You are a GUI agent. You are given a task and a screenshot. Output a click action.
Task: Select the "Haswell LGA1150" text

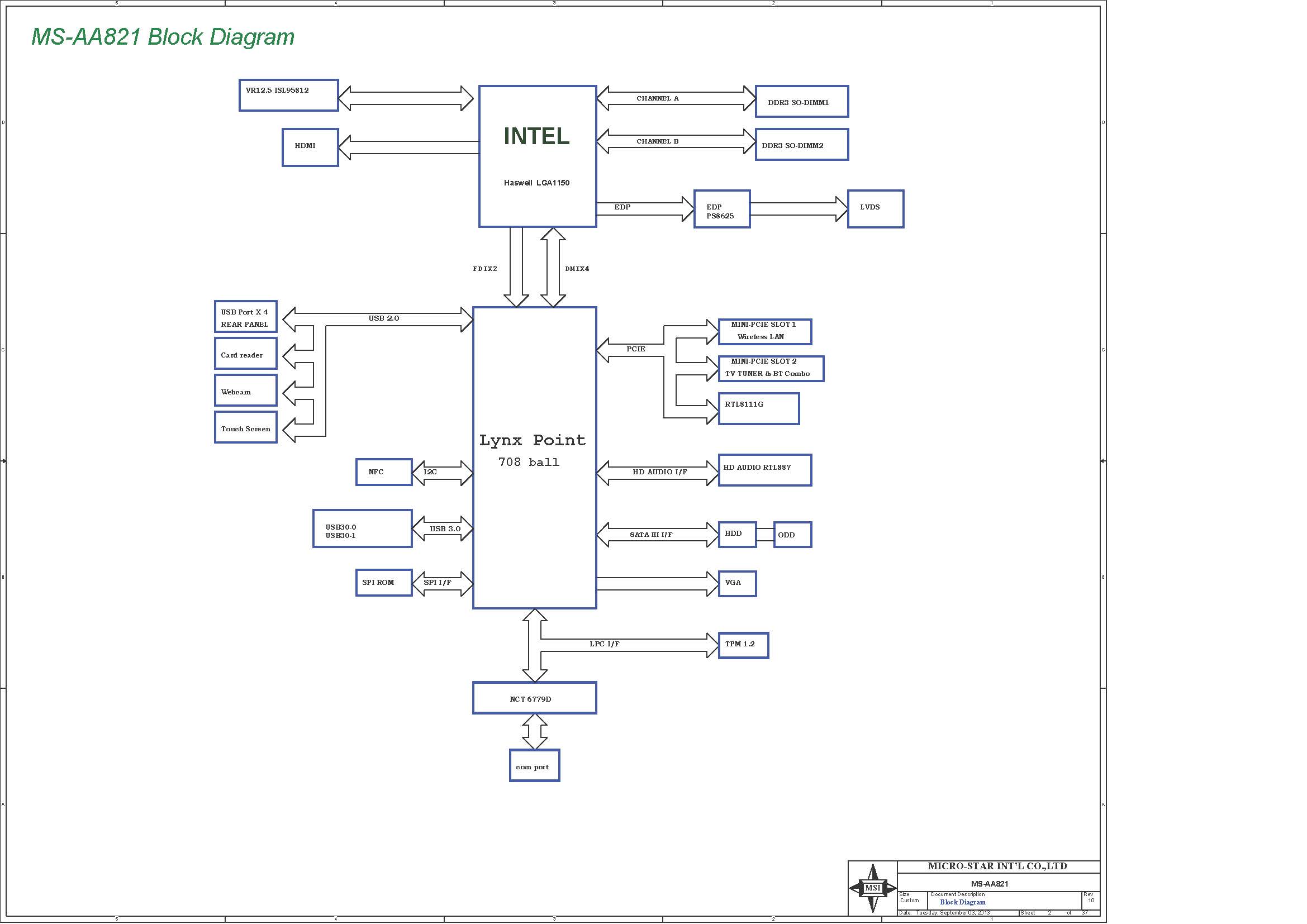(536, 183)
